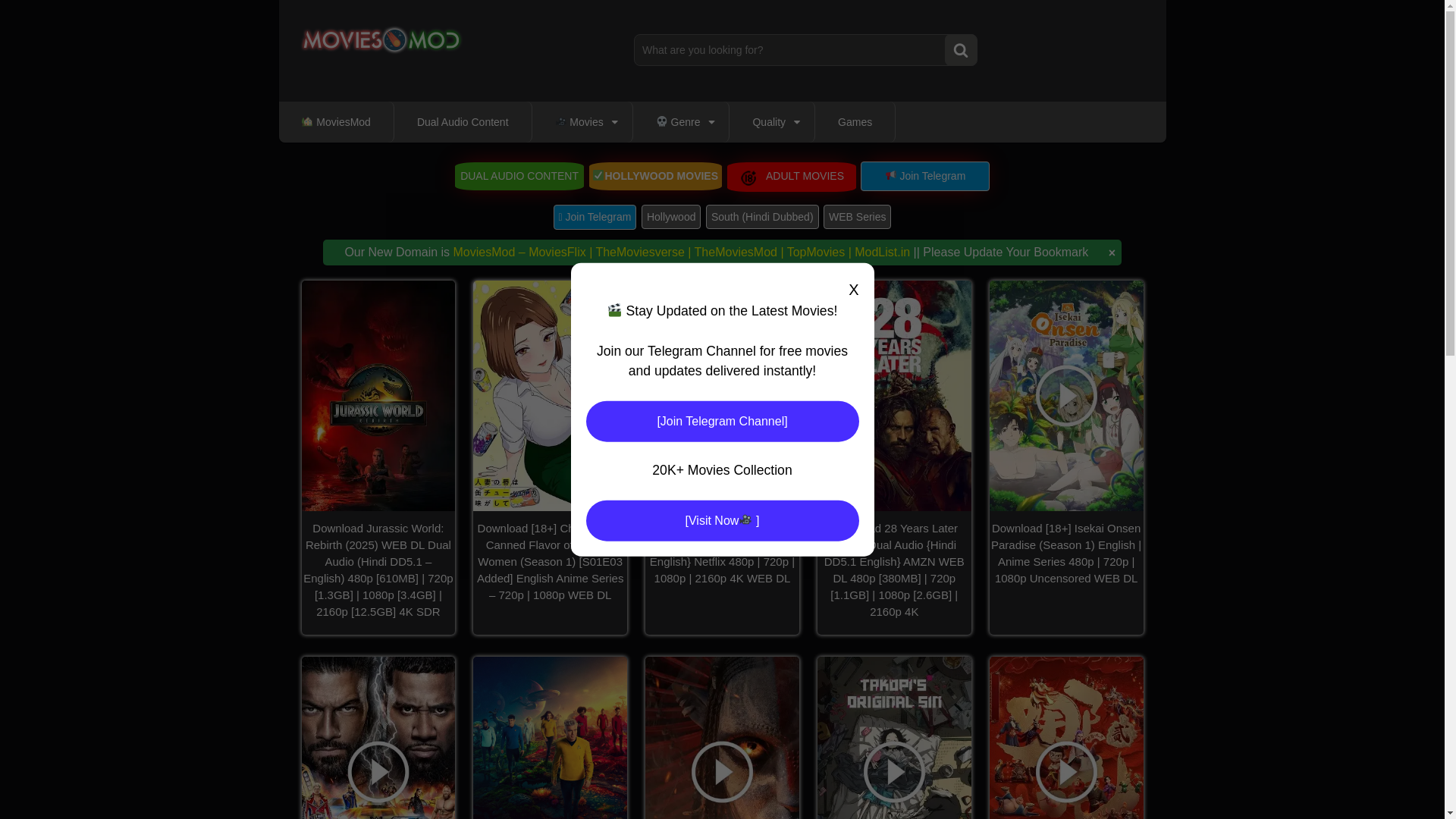The width and height of the screenshot is (1456, 819).
Task: Click play icon on Isekai Onsen Paradise poster
Action: (1066, 396)
